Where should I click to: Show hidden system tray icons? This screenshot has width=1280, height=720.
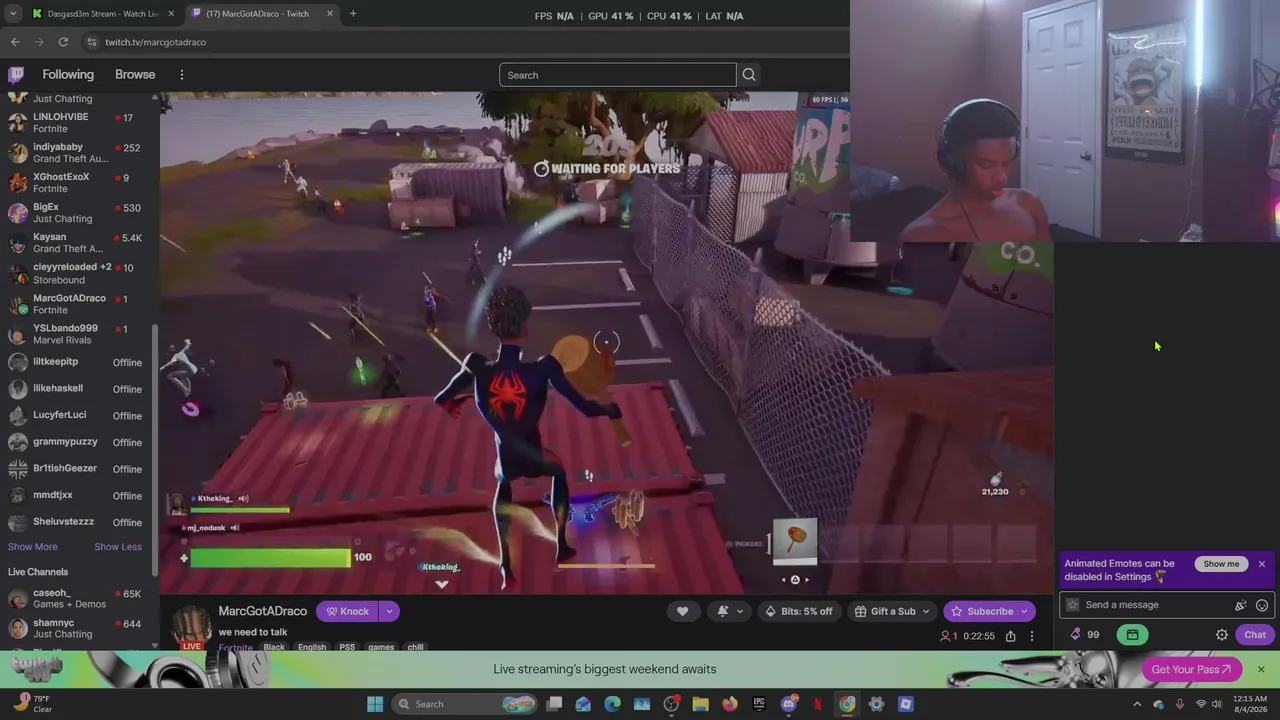click(1137, 704)
